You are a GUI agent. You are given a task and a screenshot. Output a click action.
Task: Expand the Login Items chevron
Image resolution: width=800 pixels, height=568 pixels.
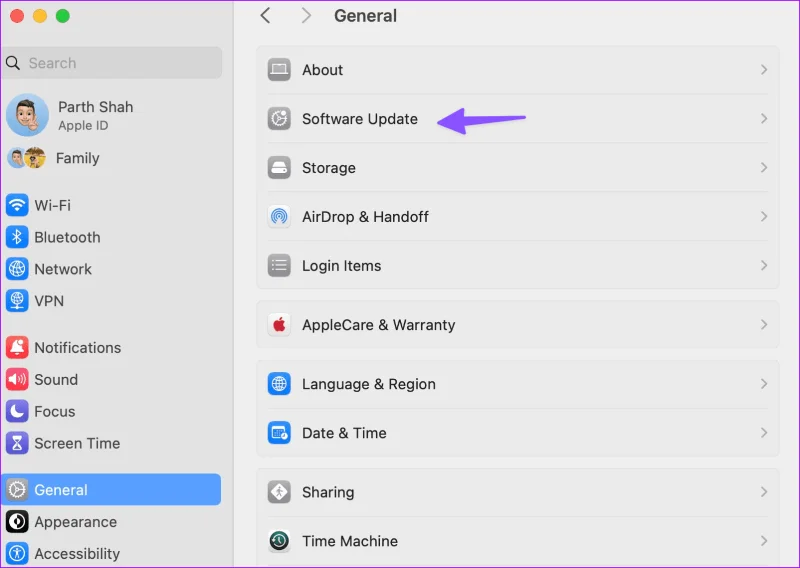pyautogui.click(x=764, y=266)
